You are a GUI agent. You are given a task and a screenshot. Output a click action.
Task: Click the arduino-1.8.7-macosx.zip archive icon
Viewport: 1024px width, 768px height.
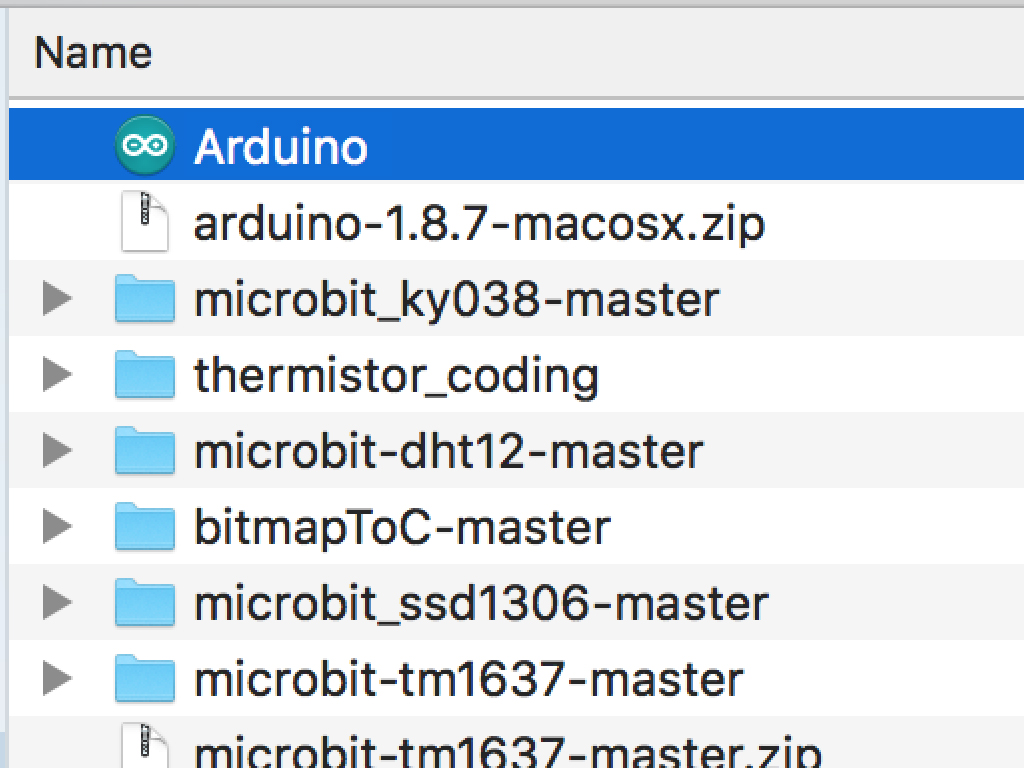click(145, 221)
